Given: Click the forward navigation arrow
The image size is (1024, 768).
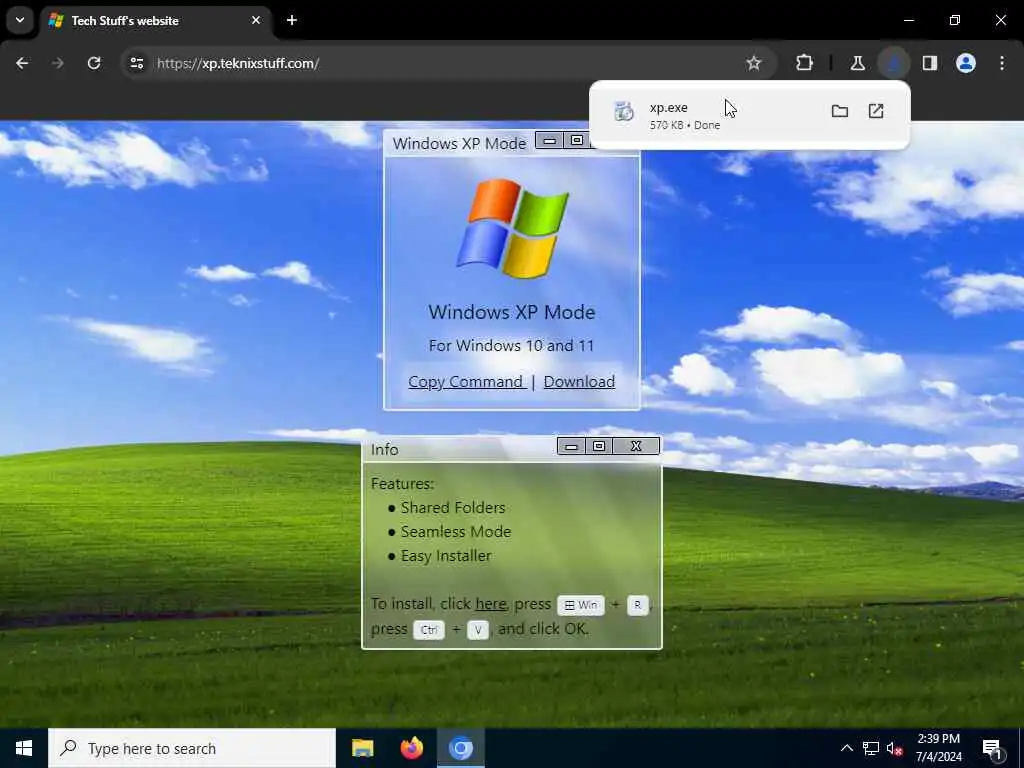Looking at the screenshot, I should (57, 63).
